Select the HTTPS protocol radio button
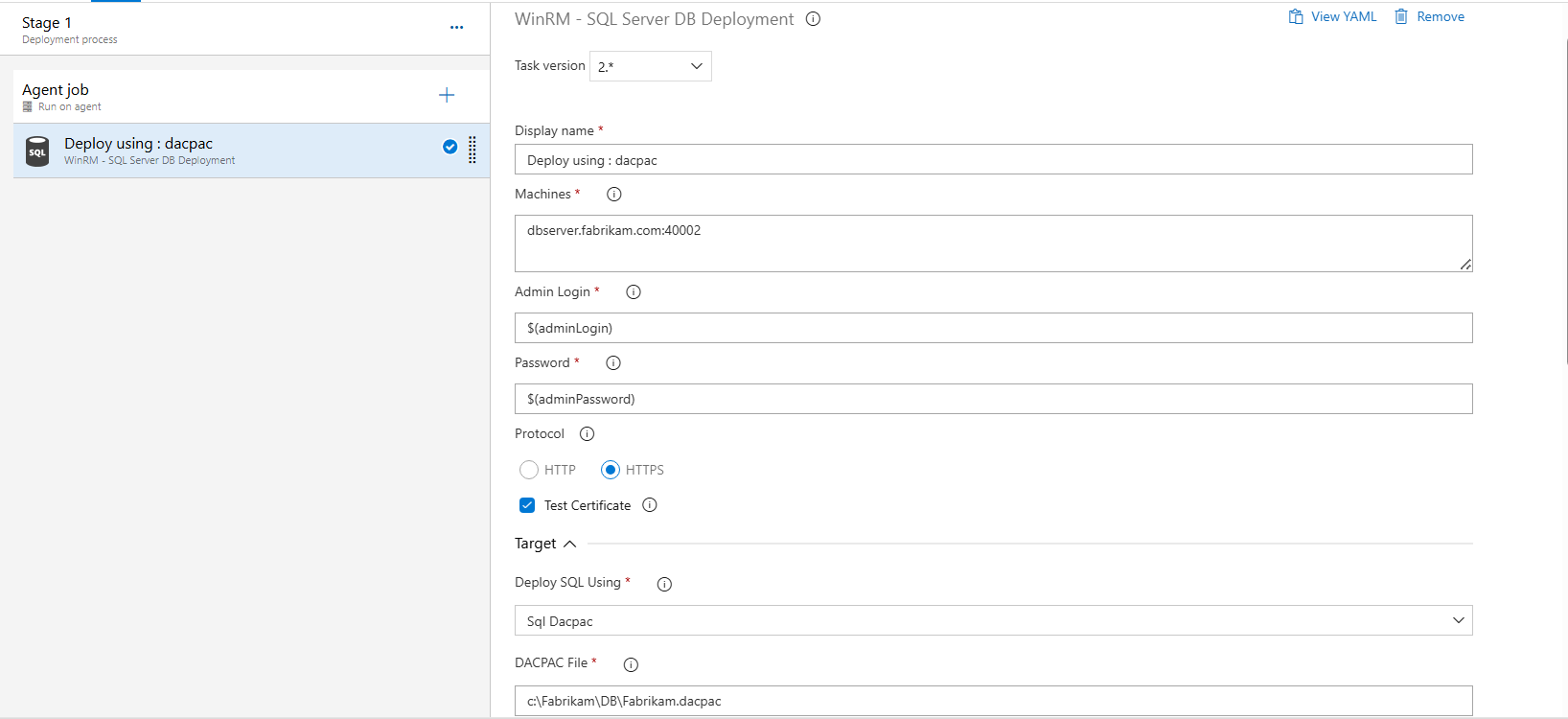 [x=611, y=470]
